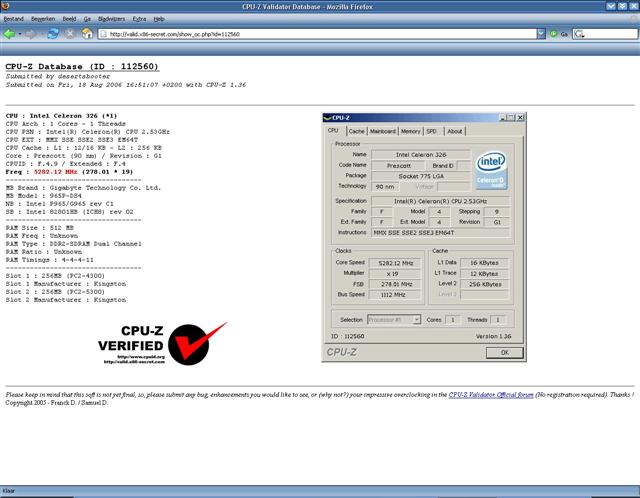Click the Package field Socket 775 LGA

(421, 176)
